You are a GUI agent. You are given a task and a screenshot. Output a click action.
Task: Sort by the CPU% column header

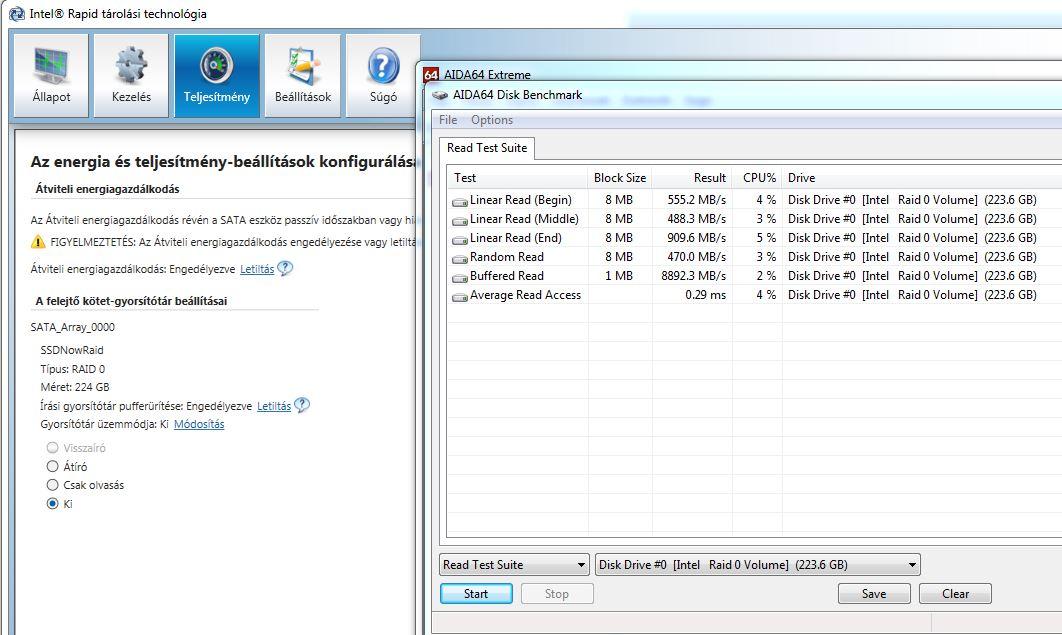(757, 177)
